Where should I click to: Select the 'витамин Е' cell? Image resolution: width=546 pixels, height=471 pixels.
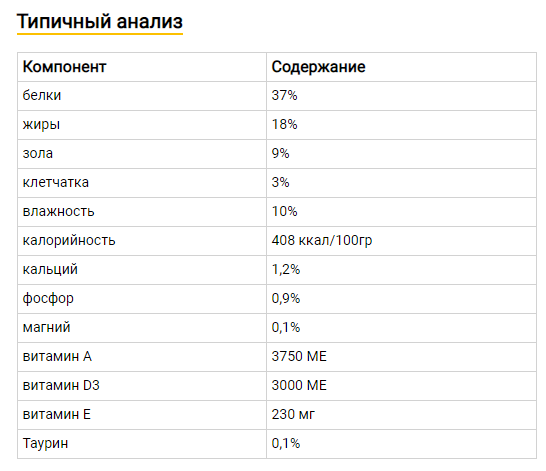pos(142,415)
